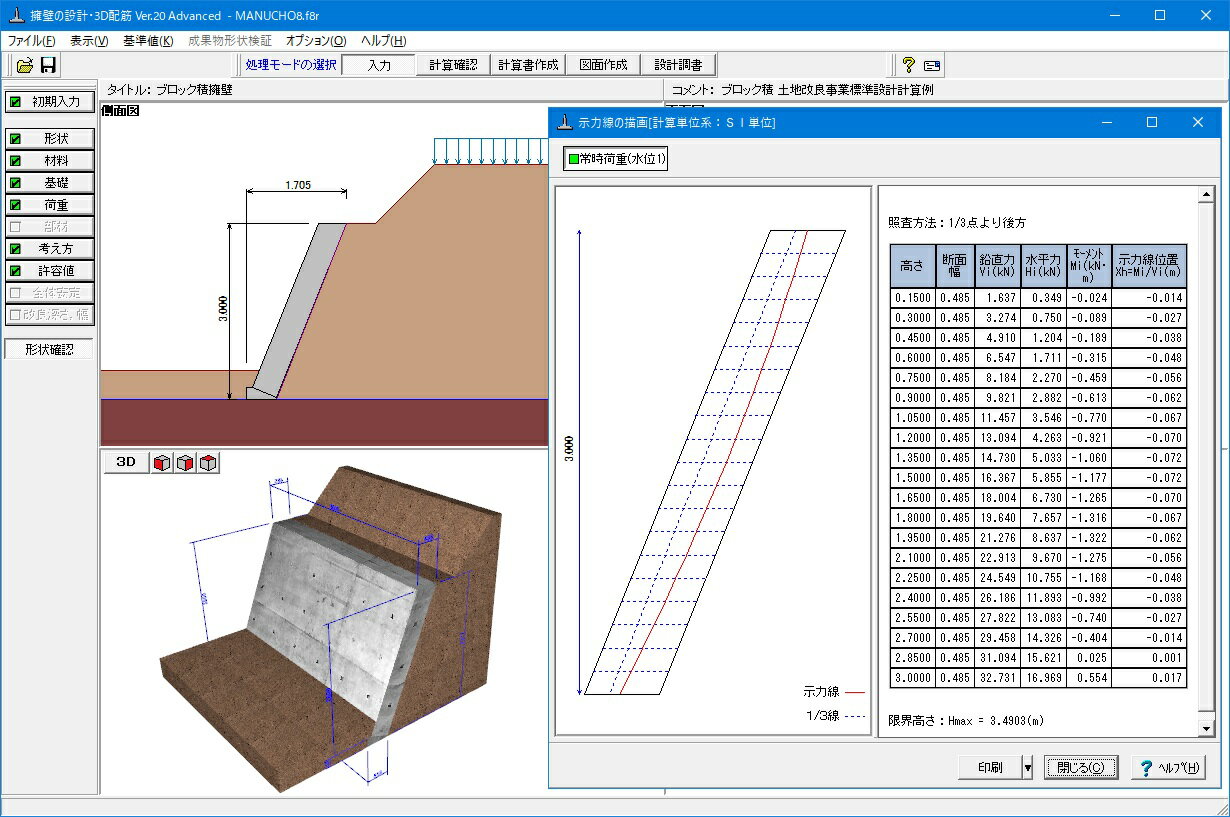The height and width of the screenshot is (817, 1230).
Task: Click the horizontal force value 16.969
Action: tap(1043, 678)
